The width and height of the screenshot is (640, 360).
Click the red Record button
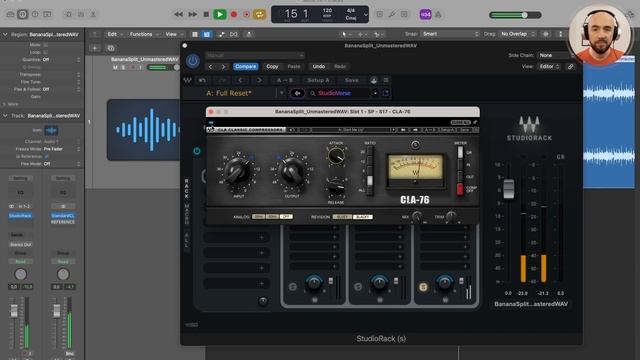pyautogui.click(x=234, y=14)
